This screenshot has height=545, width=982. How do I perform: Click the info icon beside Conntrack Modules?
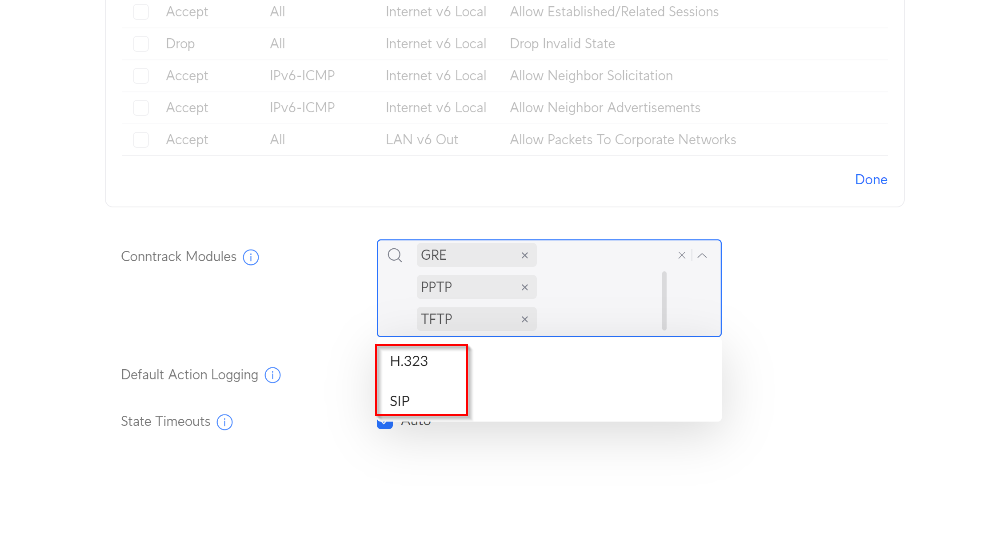(251, 258)
